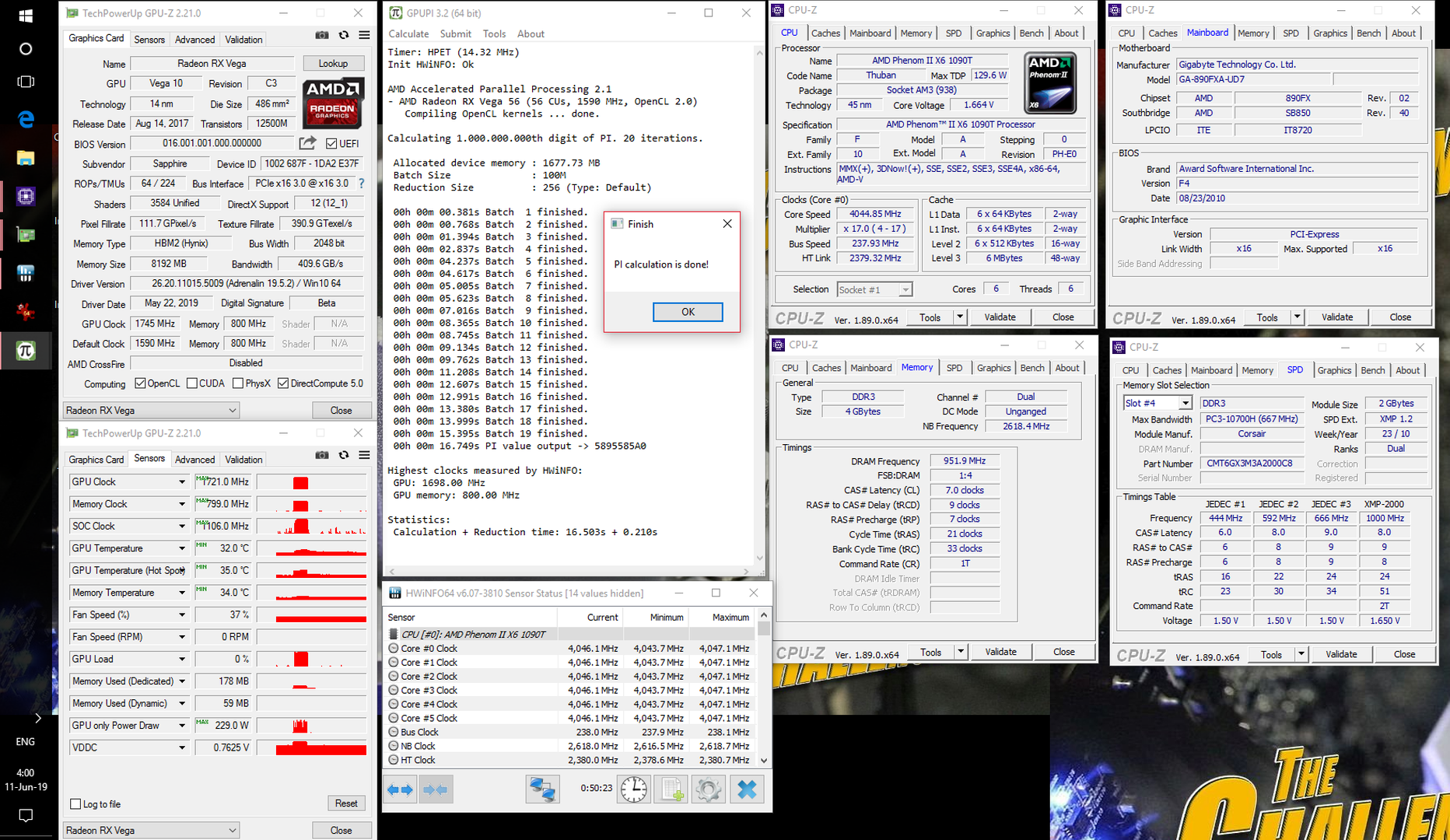This screenshot has width=1450, height=840.
Task: Click the Bus Interface question mark icon
Action: 361,184
